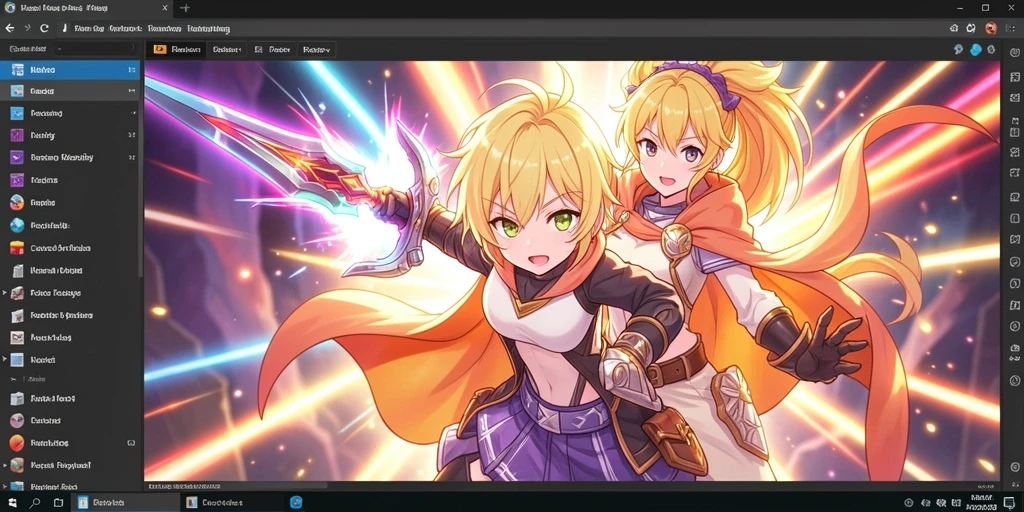Image resolution: width=1024 pixels, height=512 pixels.
Task: Click the grey globe icon right of the blue circle
Action: (x=991, y=49)
